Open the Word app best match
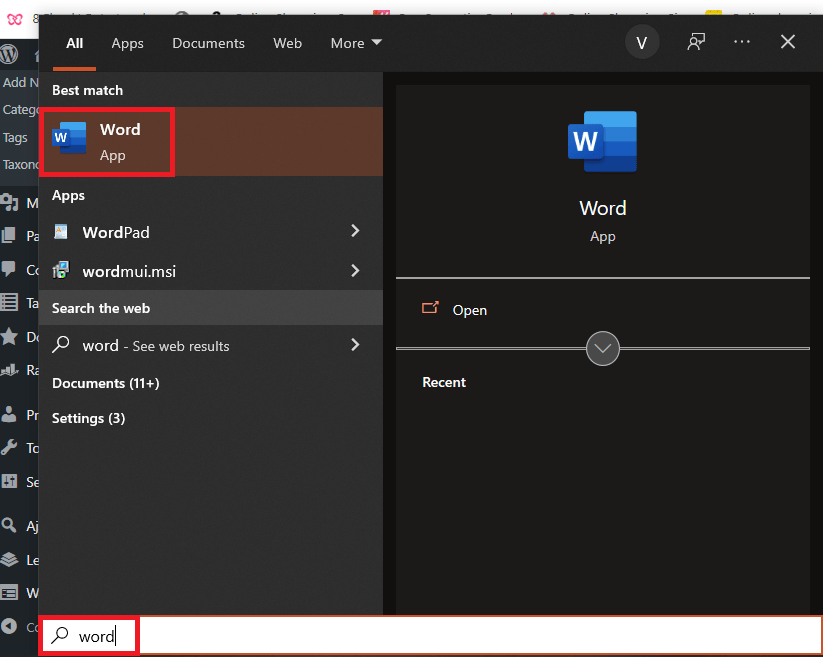The height and width of the screenshot is (657, 823). coord(211,142)
